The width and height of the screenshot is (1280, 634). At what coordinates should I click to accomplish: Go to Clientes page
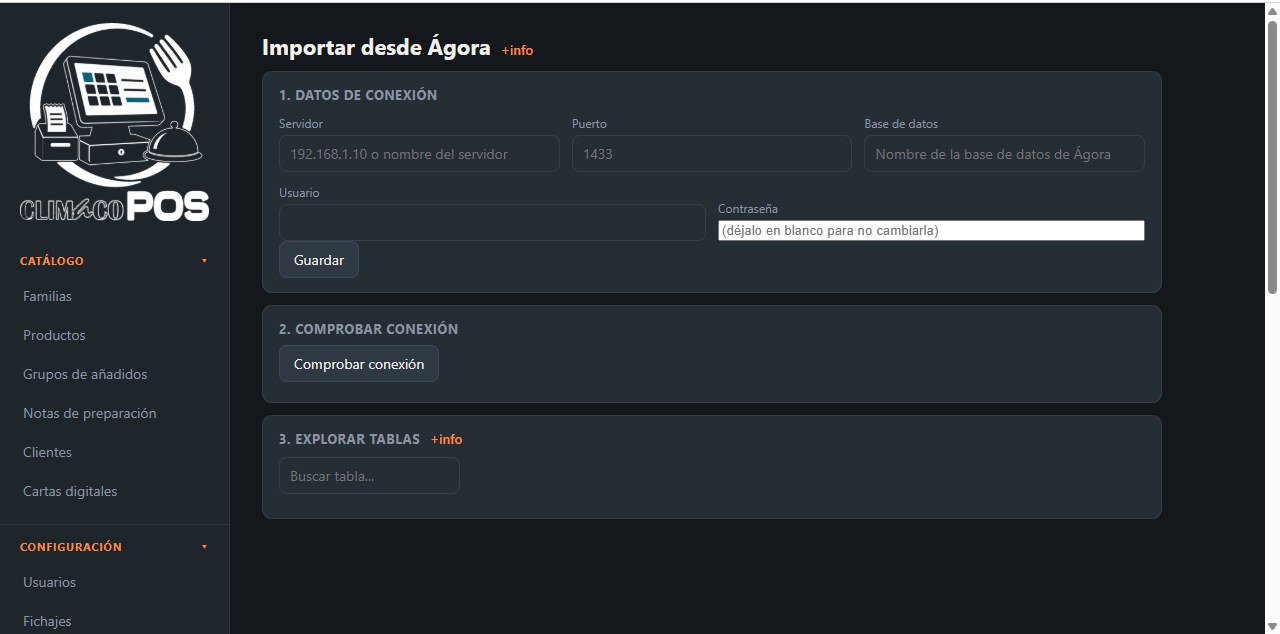(x=48, y=452)
